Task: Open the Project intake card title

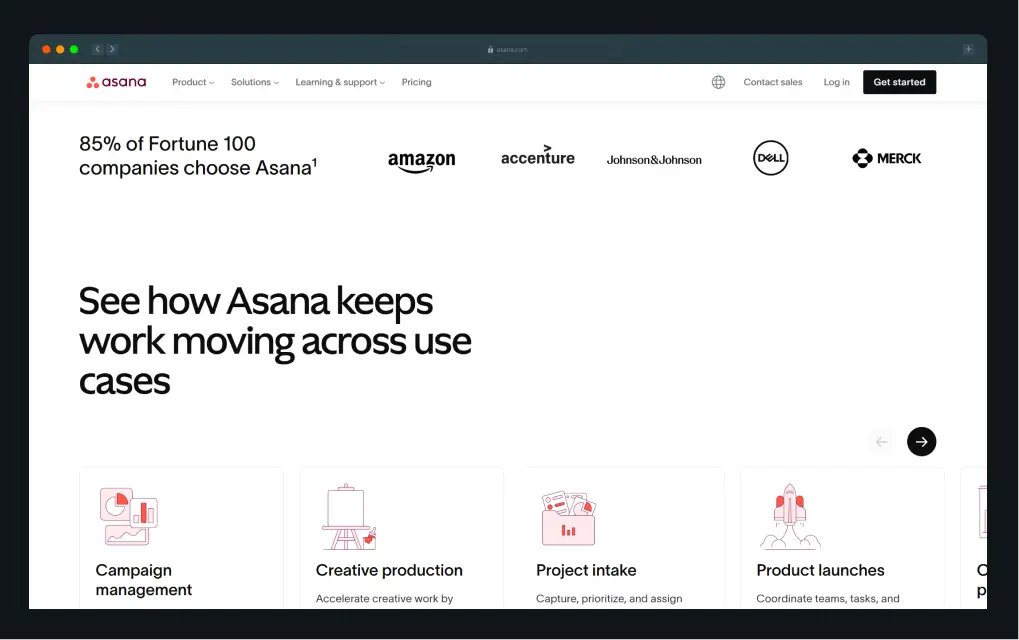Action: [586, 570]
